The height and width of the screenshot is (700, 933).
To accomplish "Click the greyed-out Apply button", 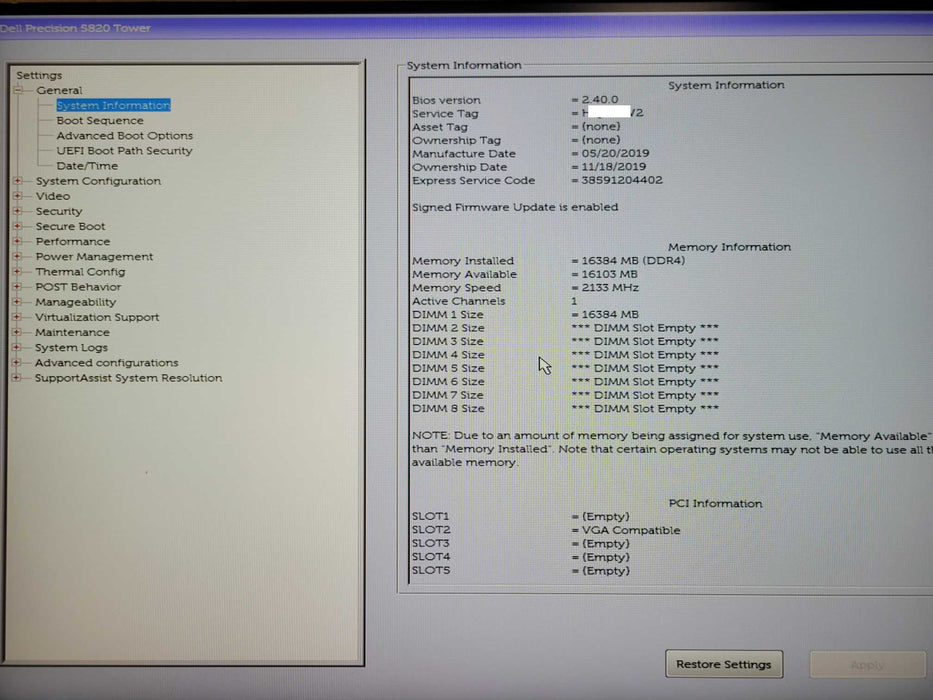I will pos(868,664).
